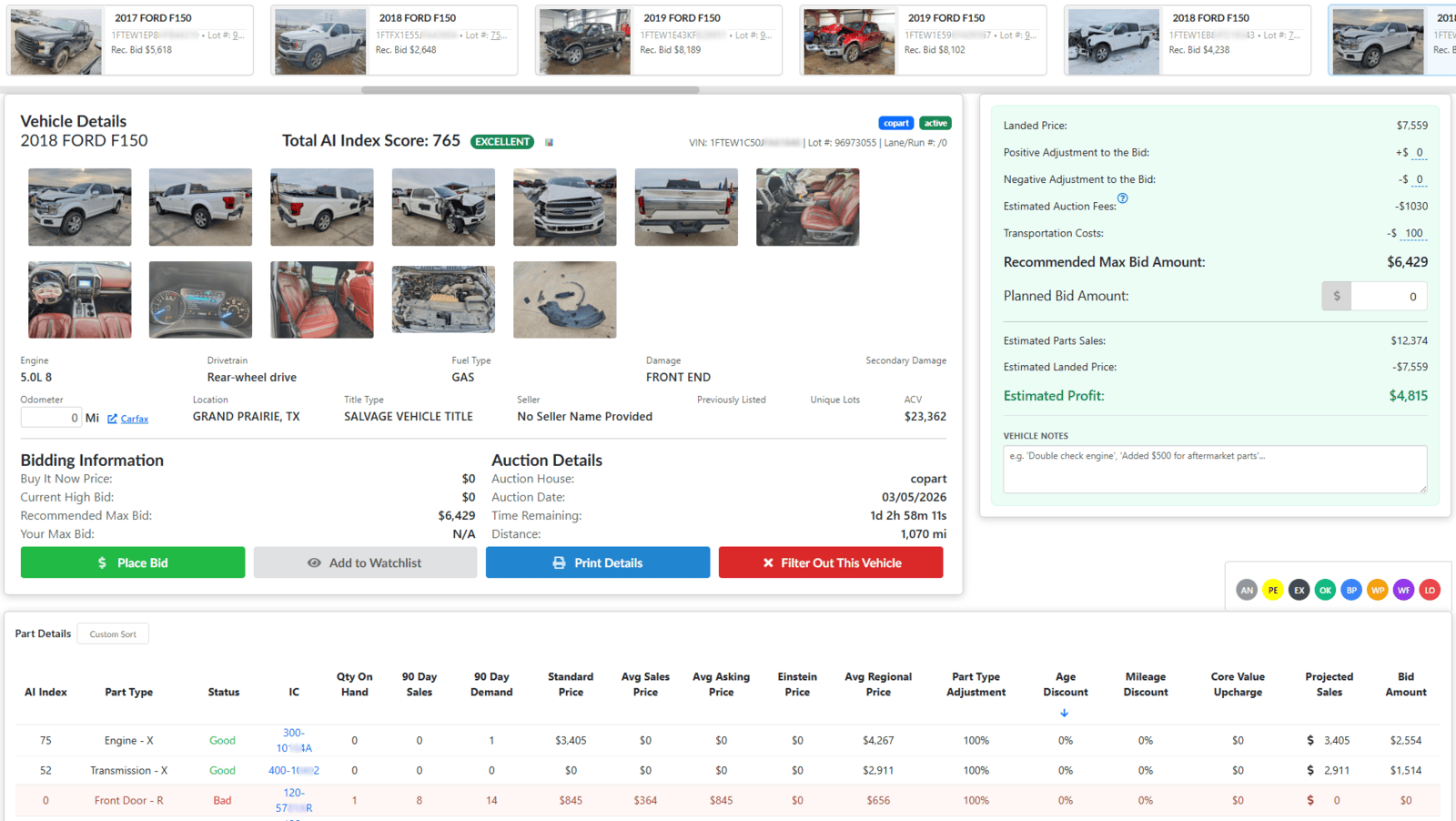Click the gray AN status circle
Viewport: 1456px width, 821px height.
(1247, 590)
